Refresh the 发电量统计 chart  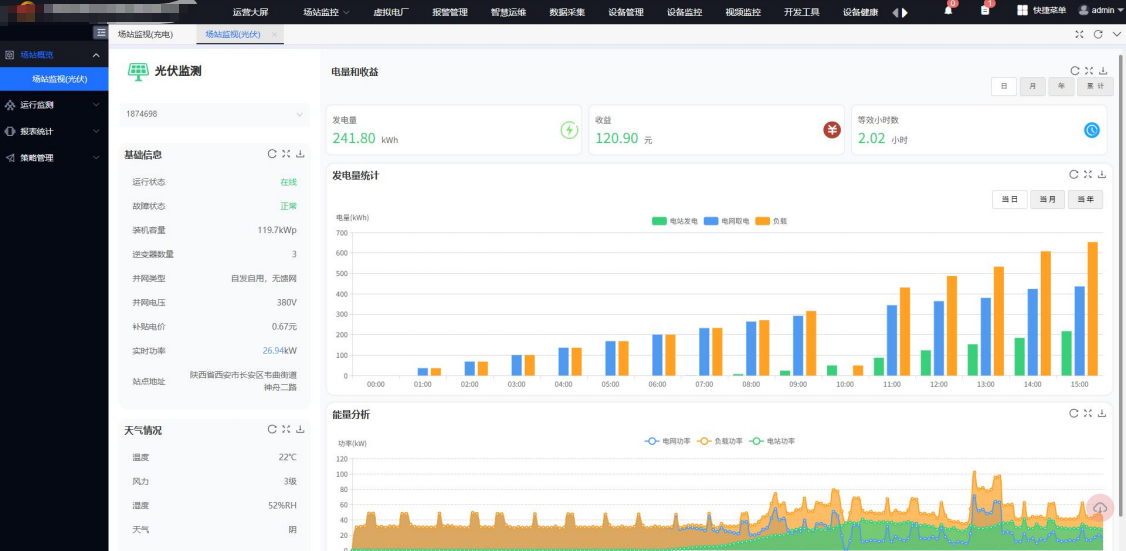tap(1074, 174)
